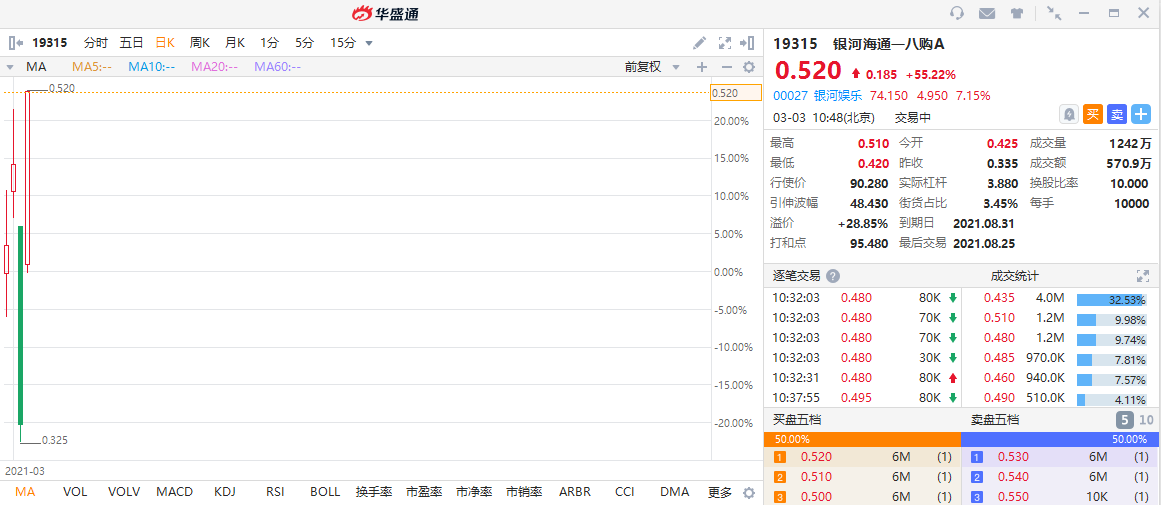Select the pencil drawing tool
Viewport: 1161px width, 505px height.
click(699, 43)
